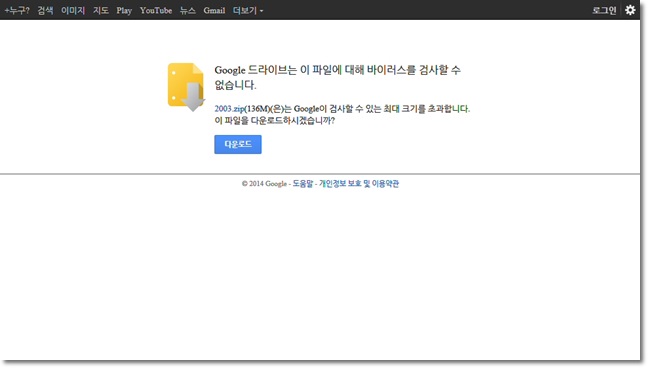Select Play in the top bar
648x368 pixels.
tap(124, 10)
